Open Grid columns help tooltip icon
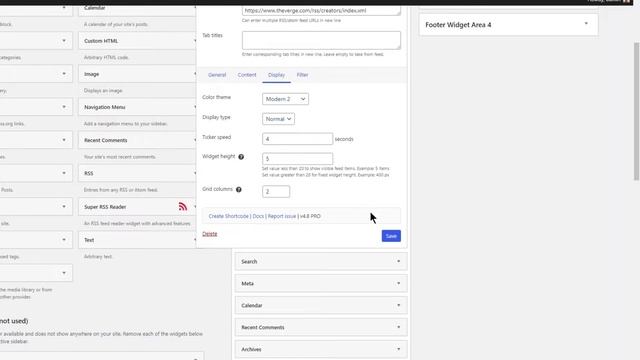 [238, 189]
